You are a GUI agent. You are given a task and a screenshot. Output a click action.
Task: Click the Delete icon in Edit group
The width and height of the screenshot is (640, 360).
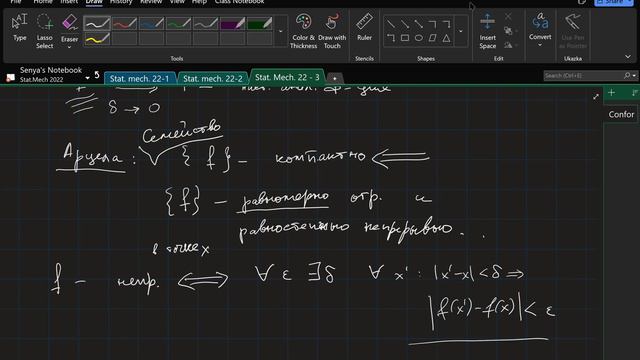508,17
